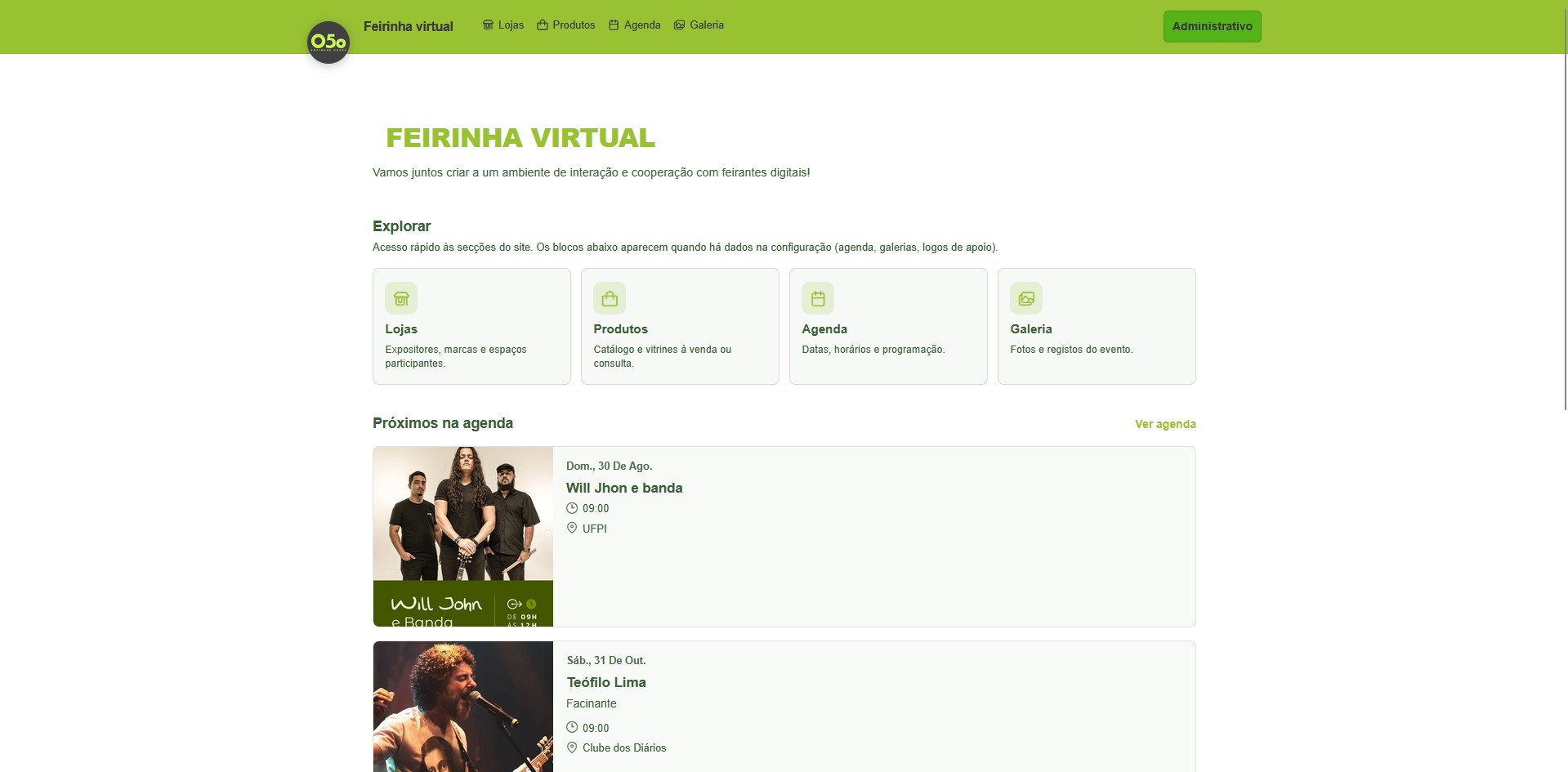Open the Feirinha virtual home link
Image resolution: width=1568 pixels, height=772 pixels.
click(x=408, y=26)
